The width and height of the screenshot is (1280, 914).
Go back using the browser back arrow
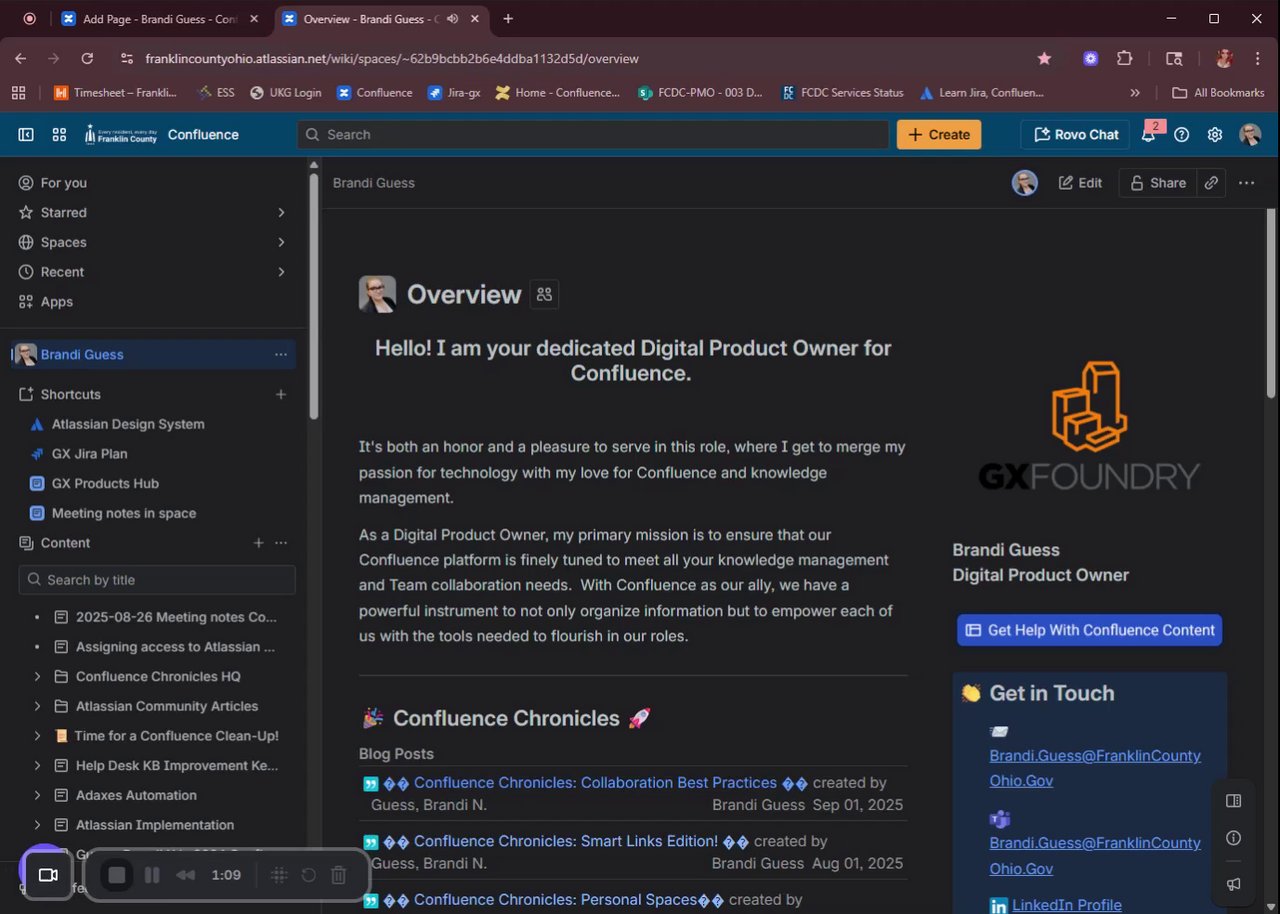click(x=20, y=59)
